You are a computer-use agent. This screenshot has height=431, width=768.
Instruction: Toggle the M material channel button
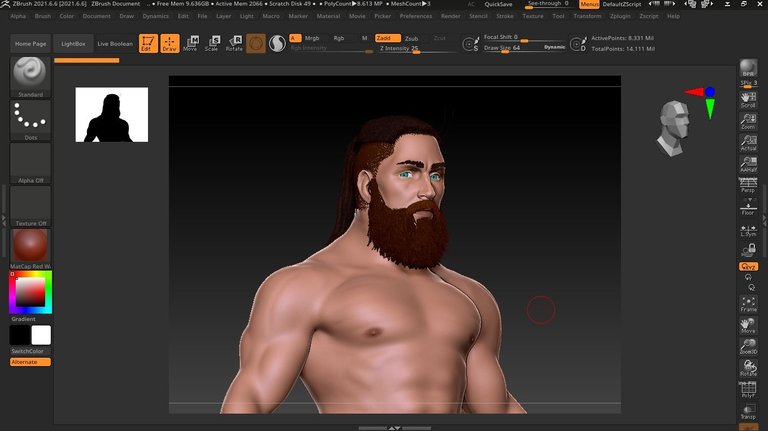pos(364,38)
